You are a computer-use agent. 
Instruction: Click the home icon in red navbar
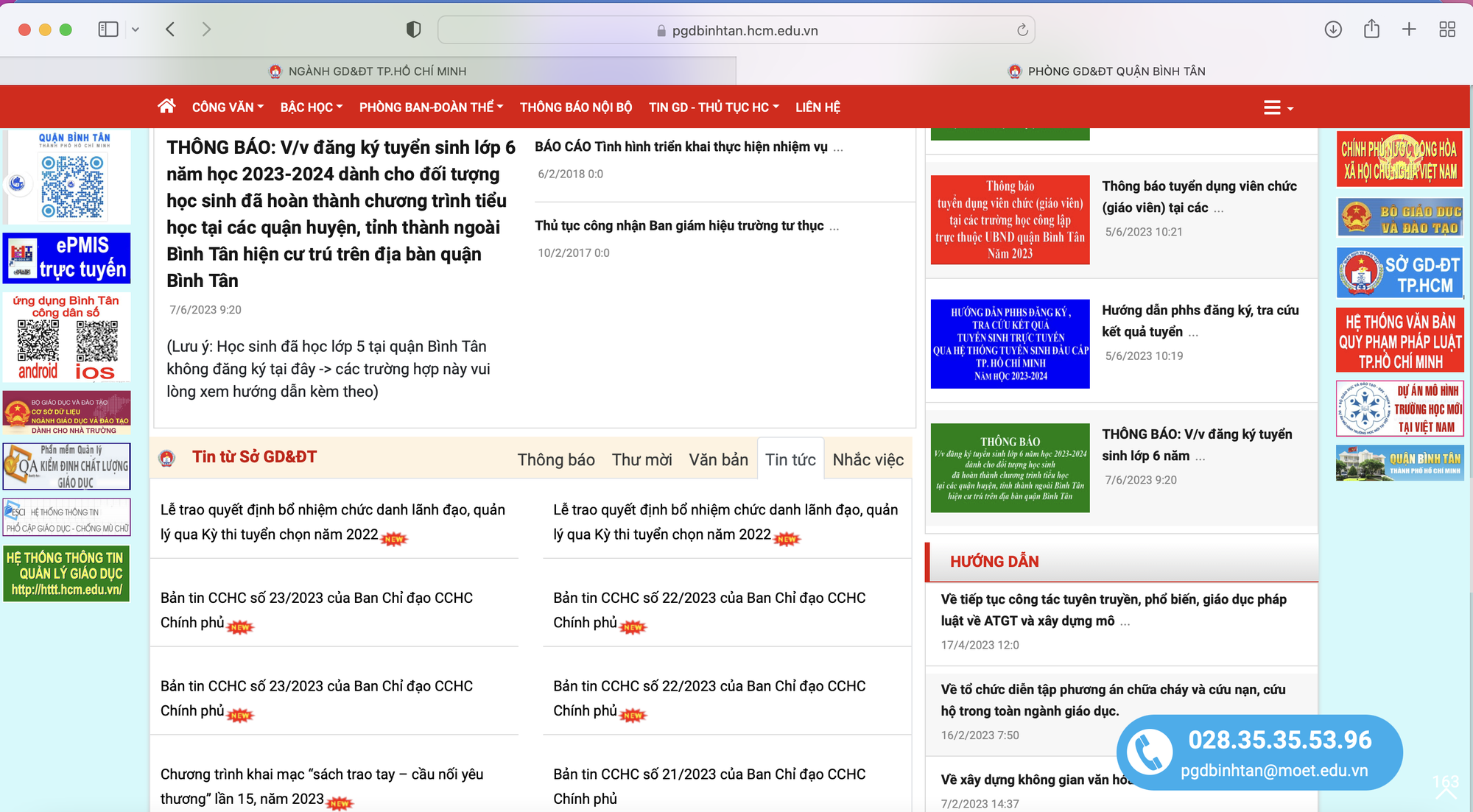tap(166, 106)
